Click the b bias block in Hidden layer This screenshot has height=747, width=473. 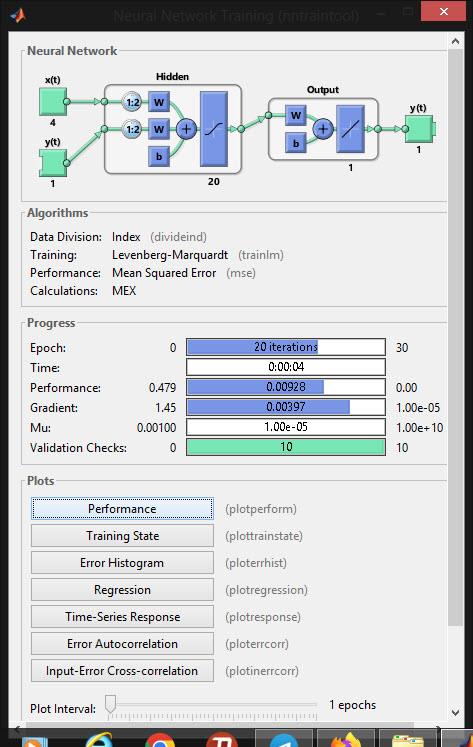159,156
